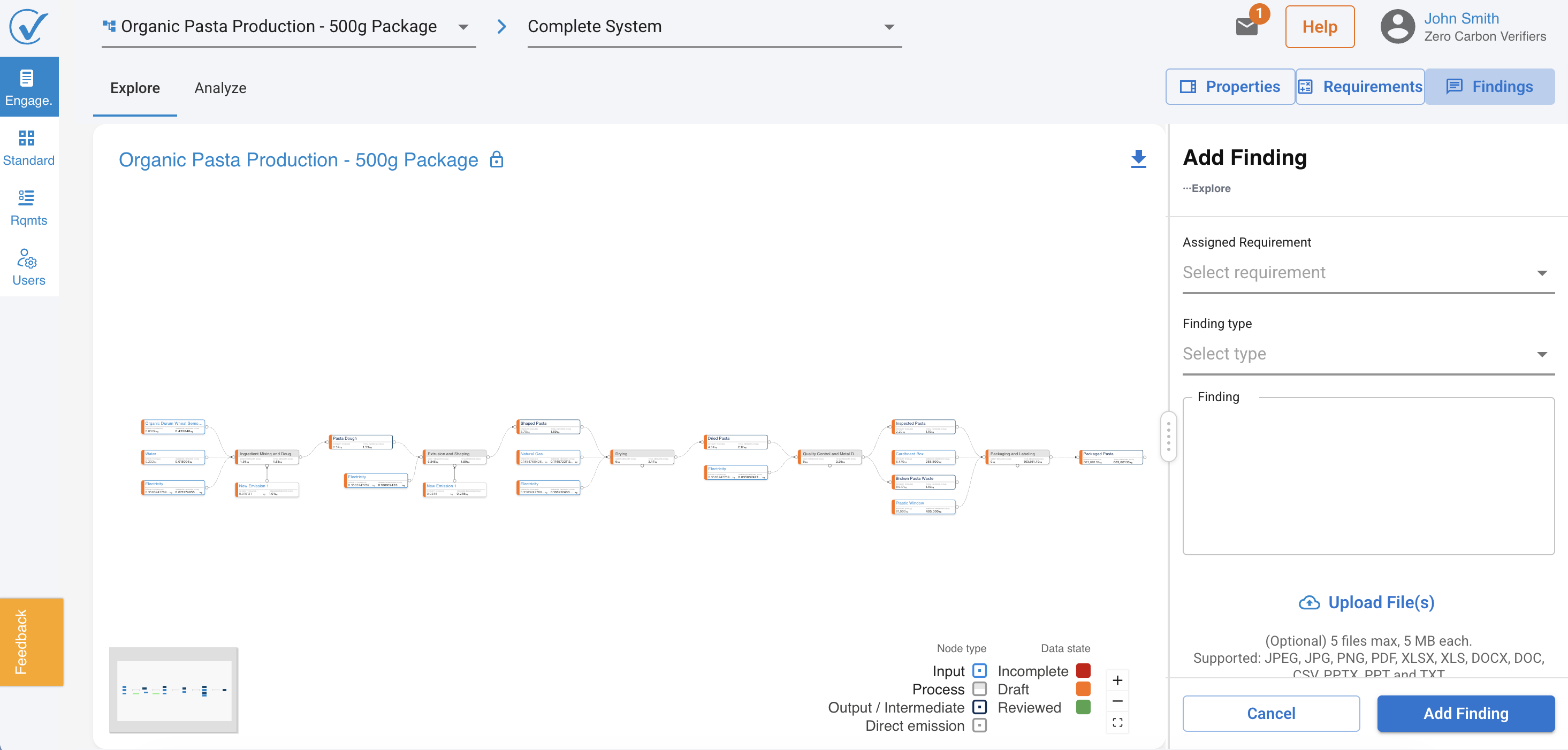Image resolution: width=1568 pixels, height=750 pixels.
Task: Expand the Assigned Requirement dropdown
Action: pyautogui.click(x=1368, y=273)
